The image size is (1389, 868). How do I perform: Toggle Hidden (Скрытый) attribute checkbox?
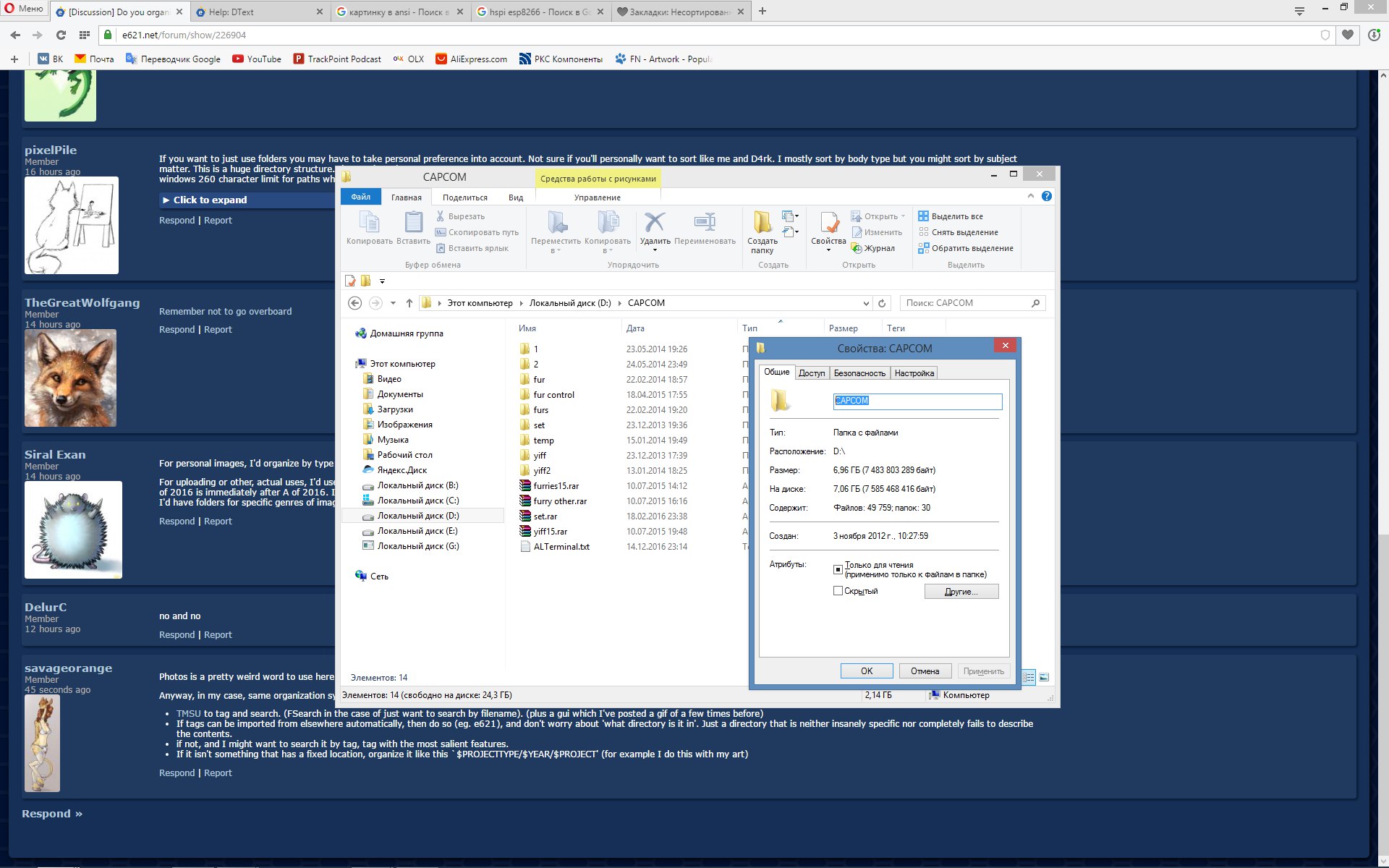[x=838, y=591]
